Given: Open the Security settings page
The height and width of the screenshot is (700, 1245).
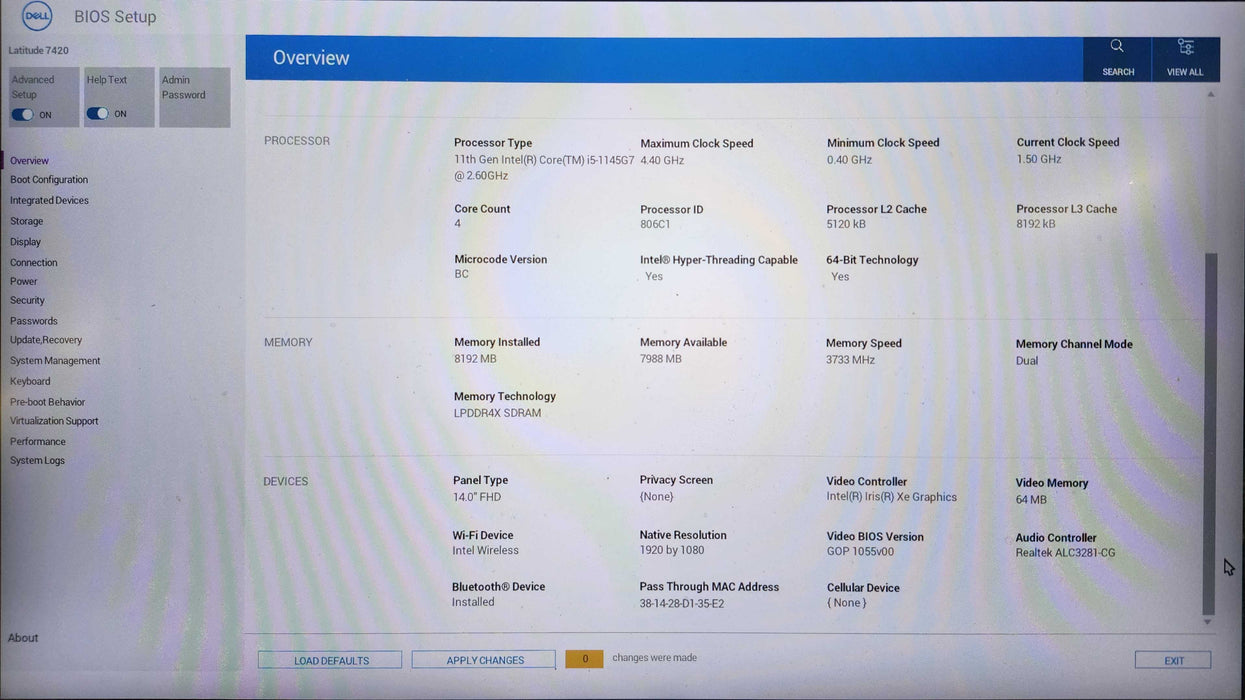Looking at the screenshot, I should pos(28,300).
